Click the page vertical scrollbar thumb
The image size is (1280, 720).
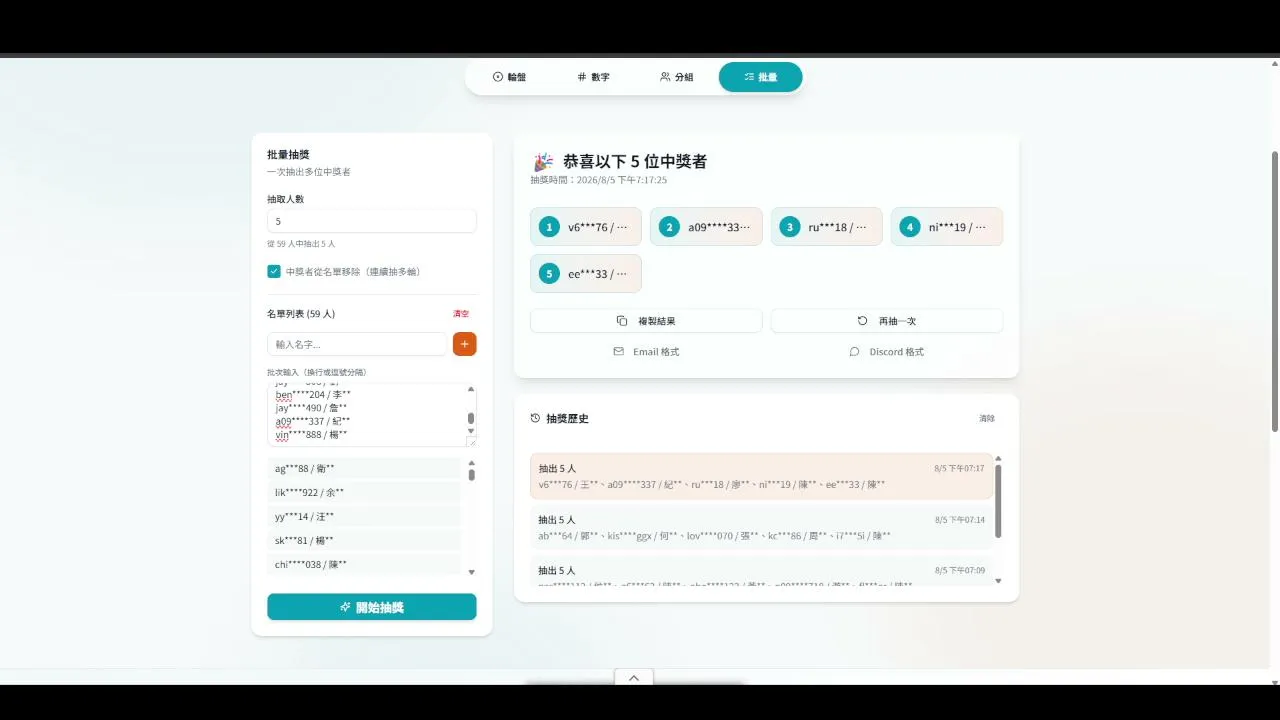pos(1274,291)
